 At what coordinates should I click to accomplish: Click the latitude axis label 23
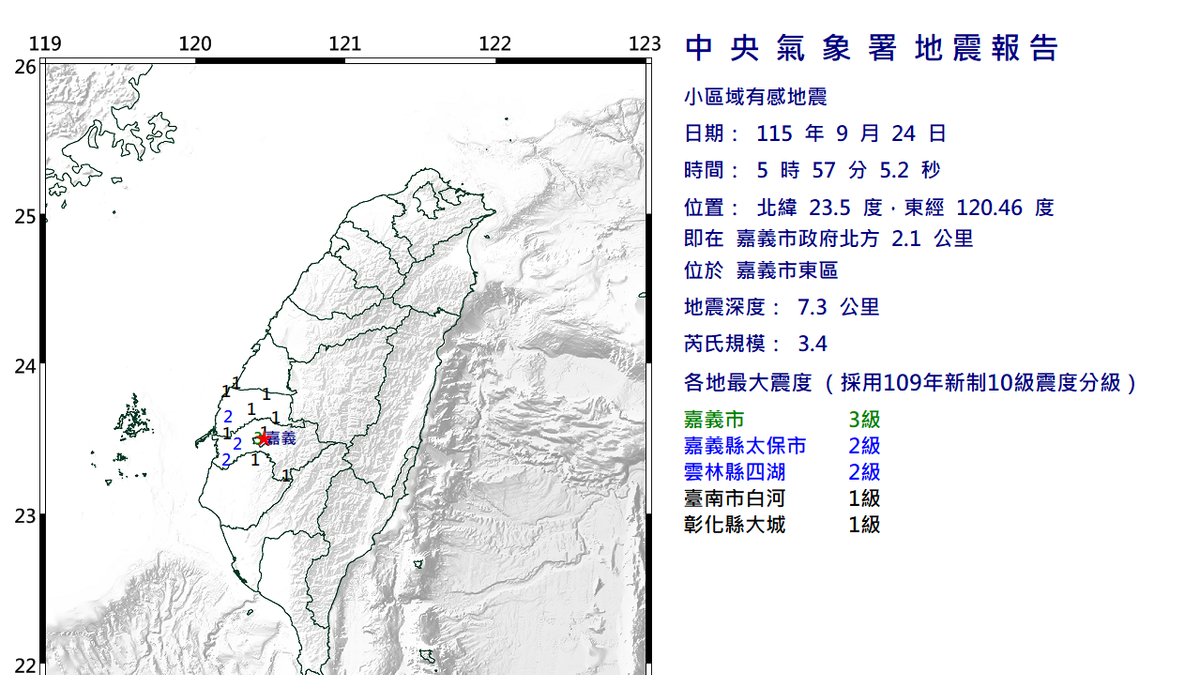point(26,516)
